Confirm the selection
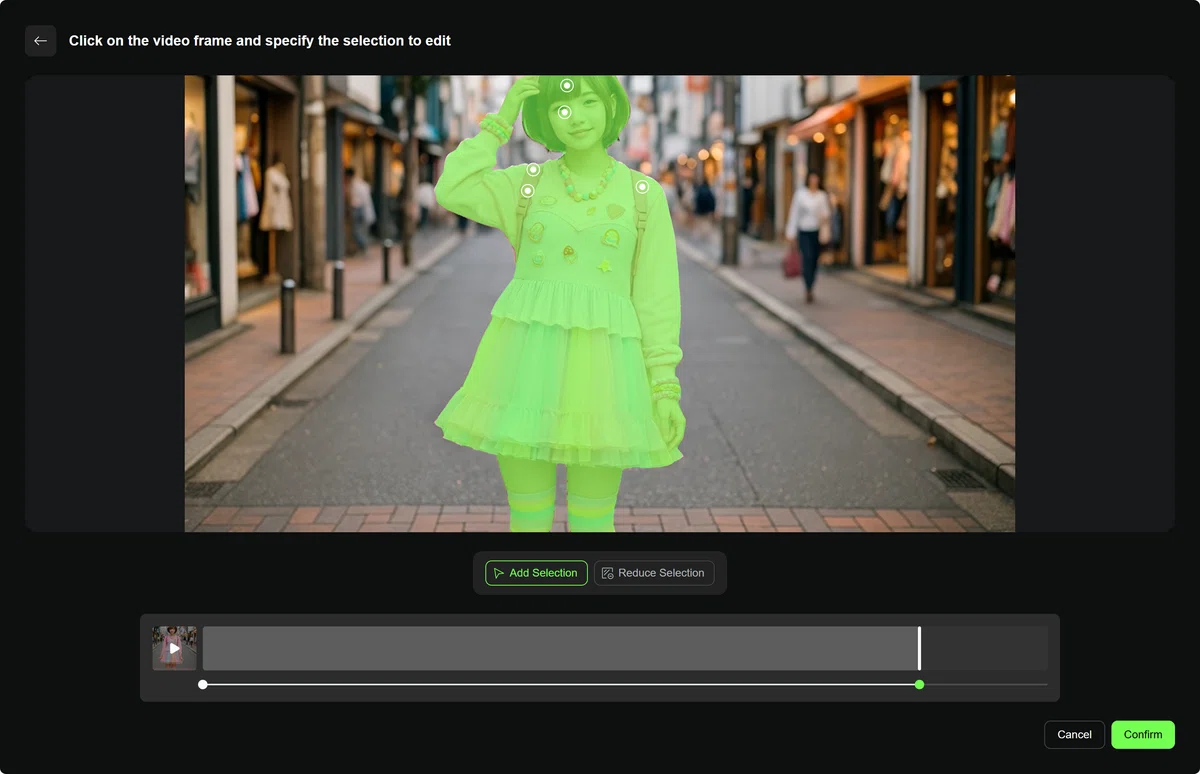This screenshot has height=774, width=1200. pyautogui.click(x=1143, y=735)
